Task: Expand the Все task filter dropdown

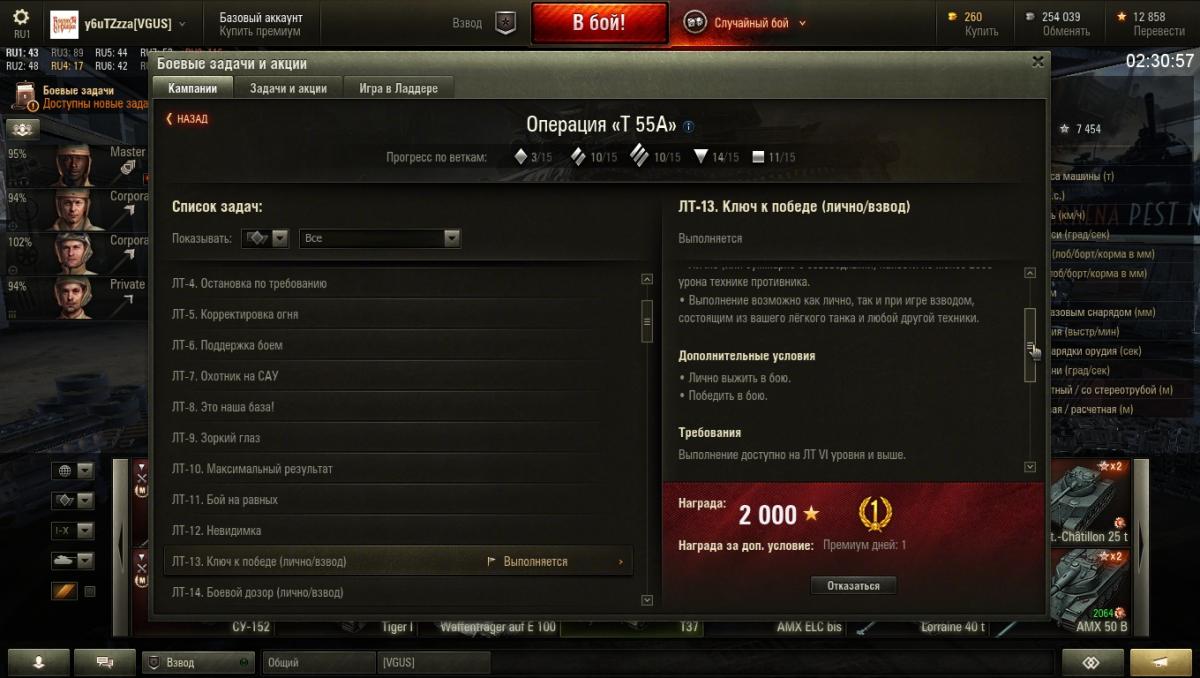Action: point(380,239)
